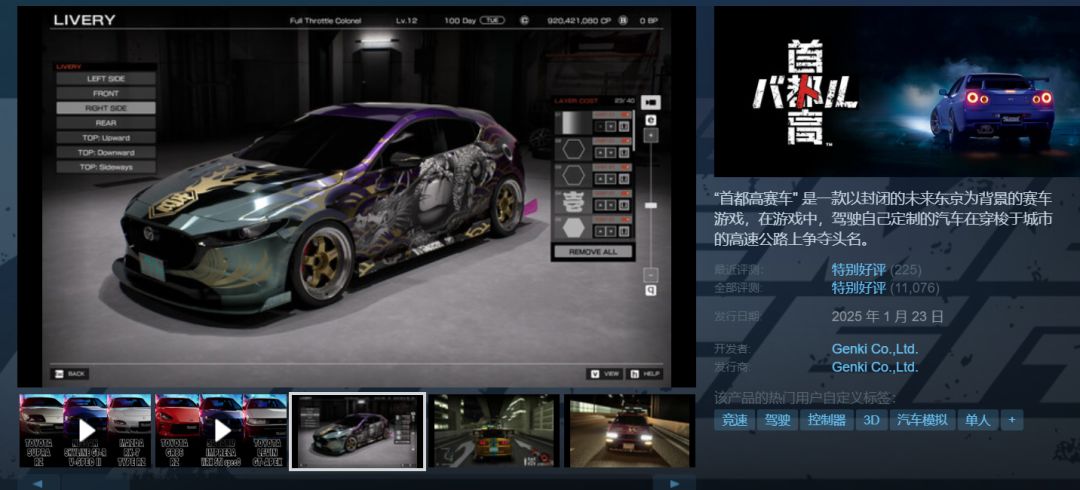Play the Subaru Impreza trailer video thumbnail

(221, 431)
